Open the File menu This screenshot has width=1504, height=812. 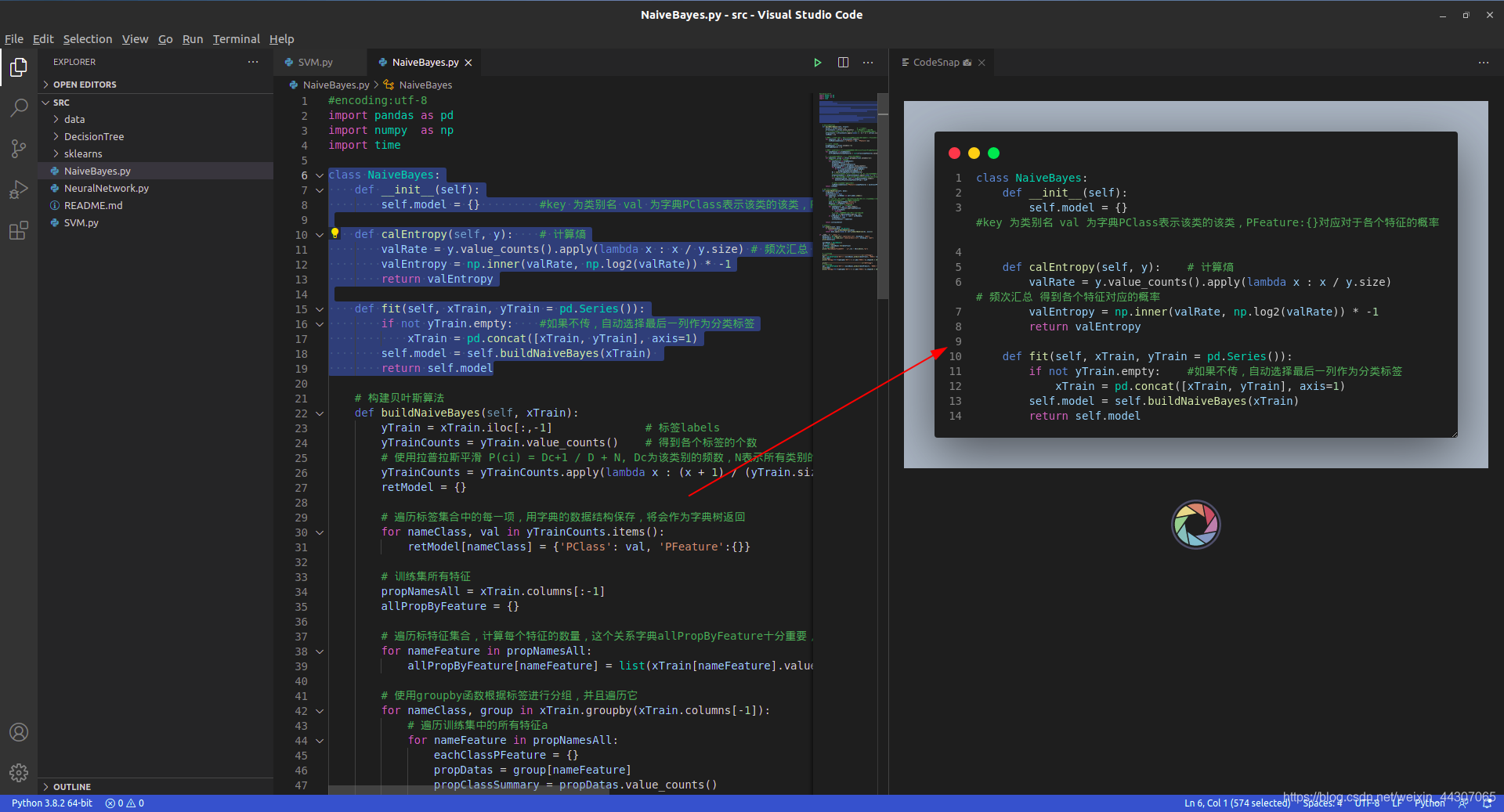14,39
